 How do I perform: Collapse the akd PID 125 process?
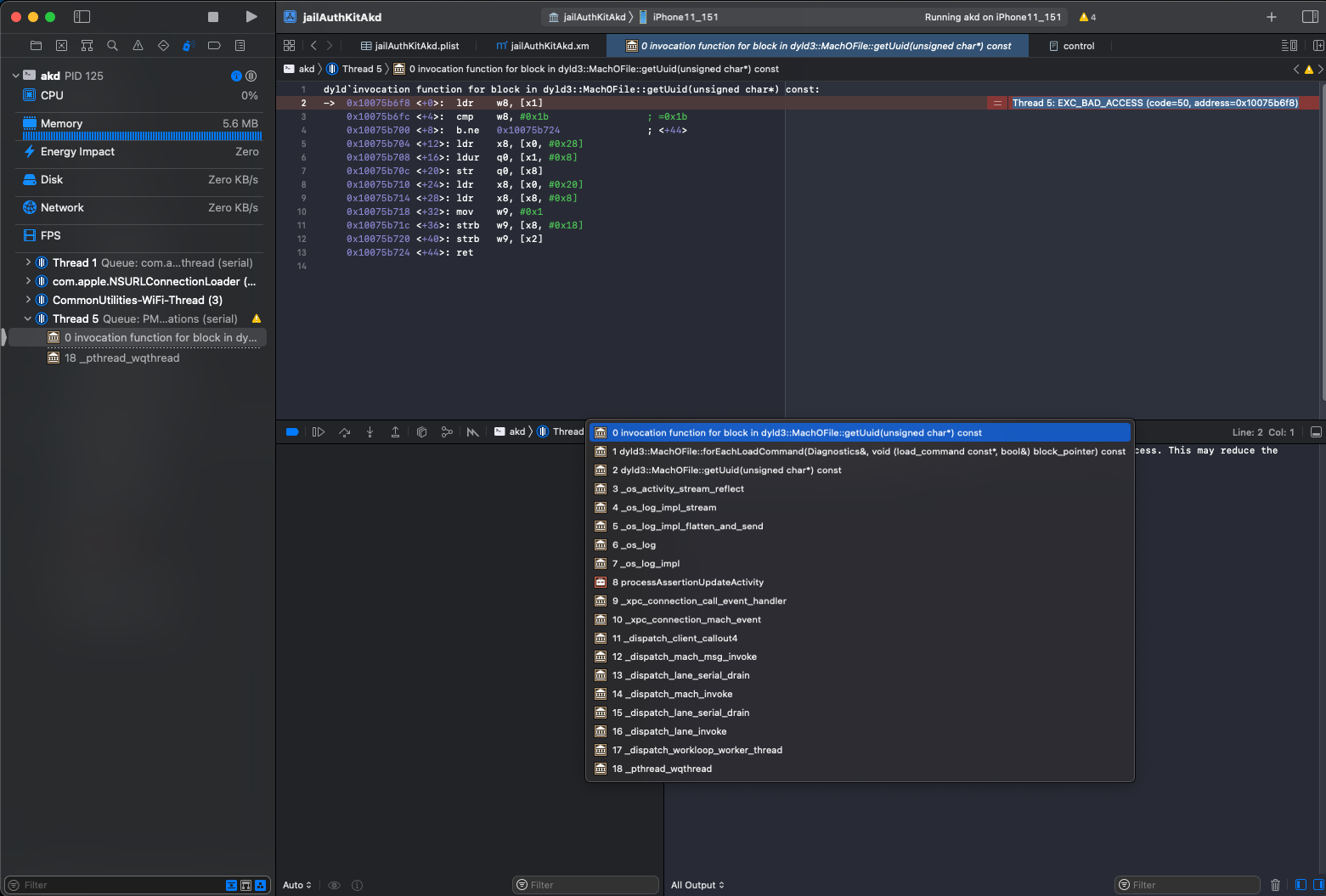(15, 76)
